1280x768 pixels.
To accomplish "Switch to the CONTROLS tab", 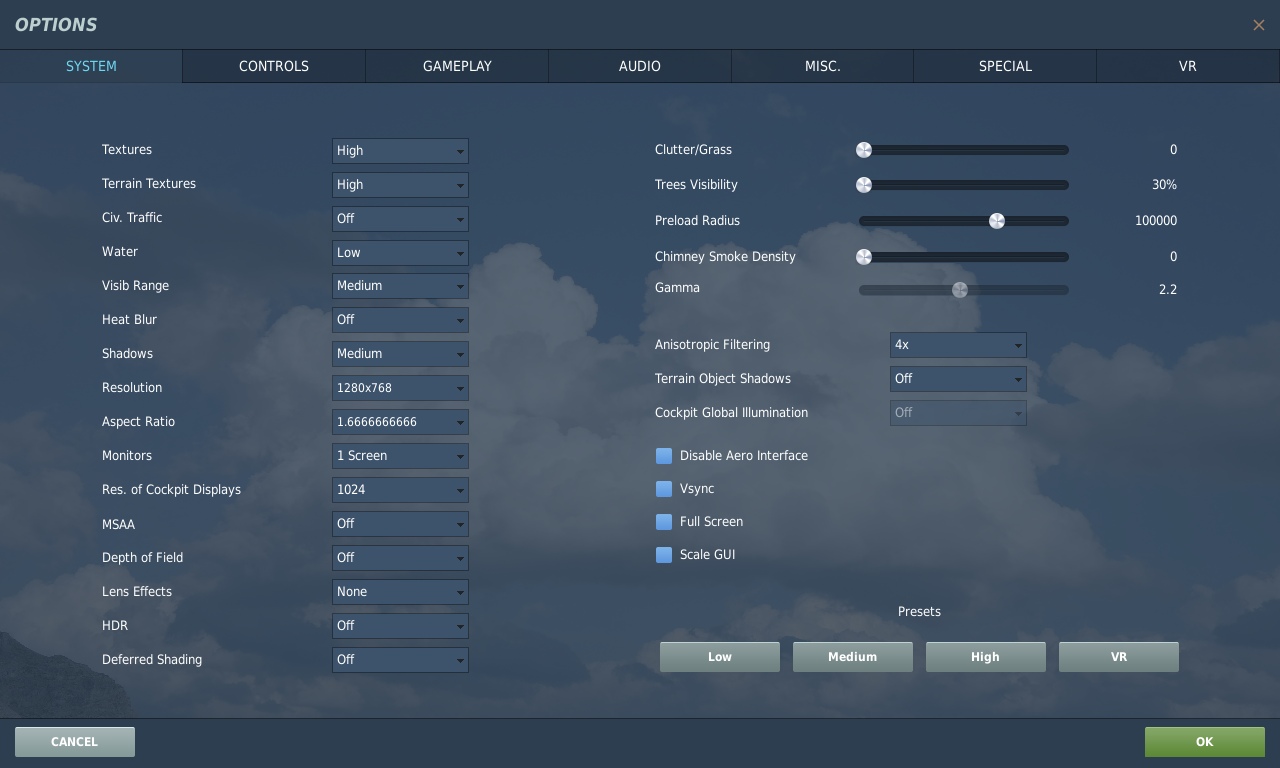I will (x=274, y=66).
